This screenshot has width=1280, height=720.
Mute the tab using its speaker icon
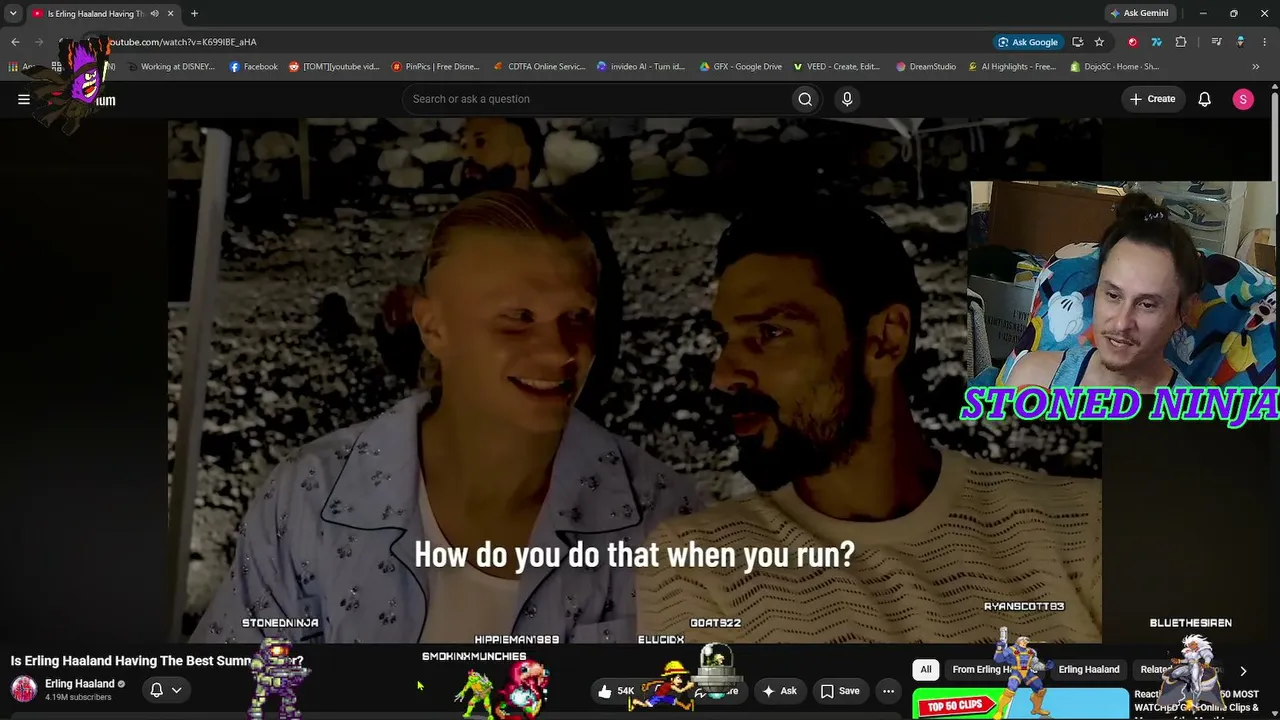(x=154, y=14)
